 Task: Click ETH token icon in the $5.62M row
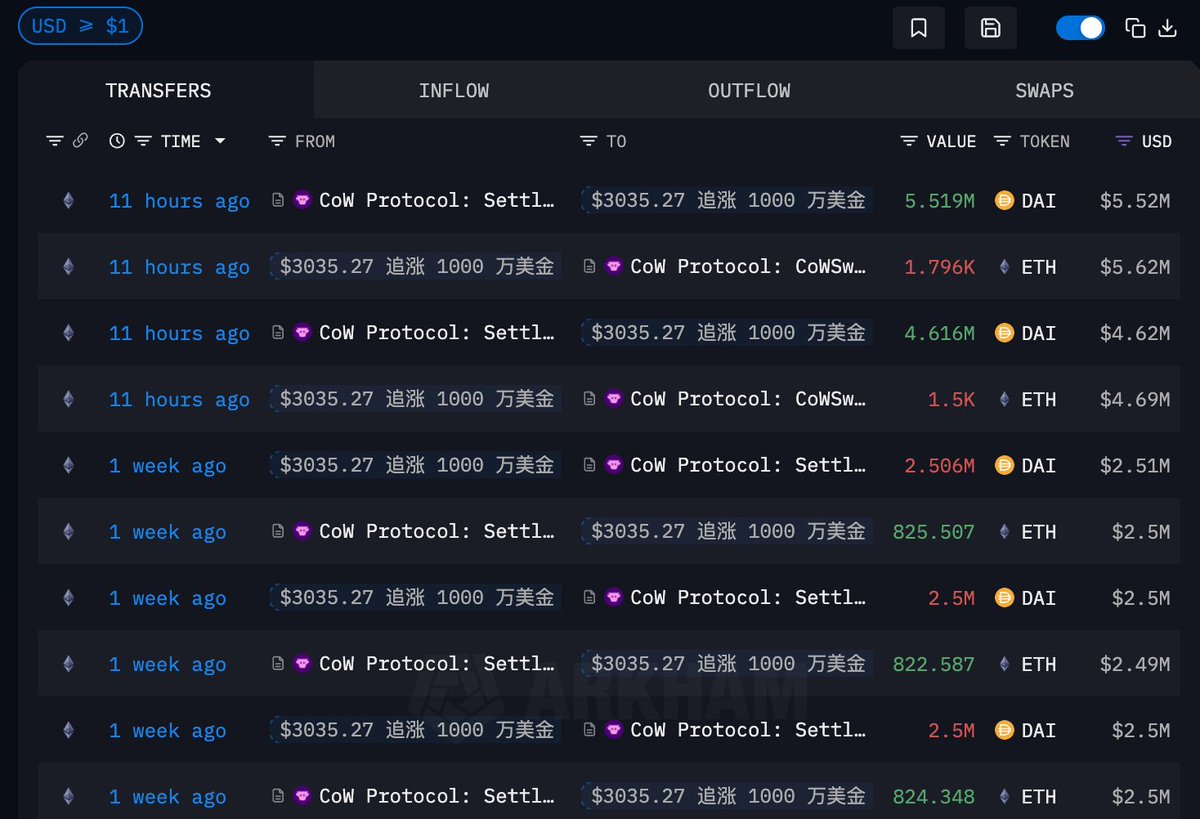(1004, 267)
